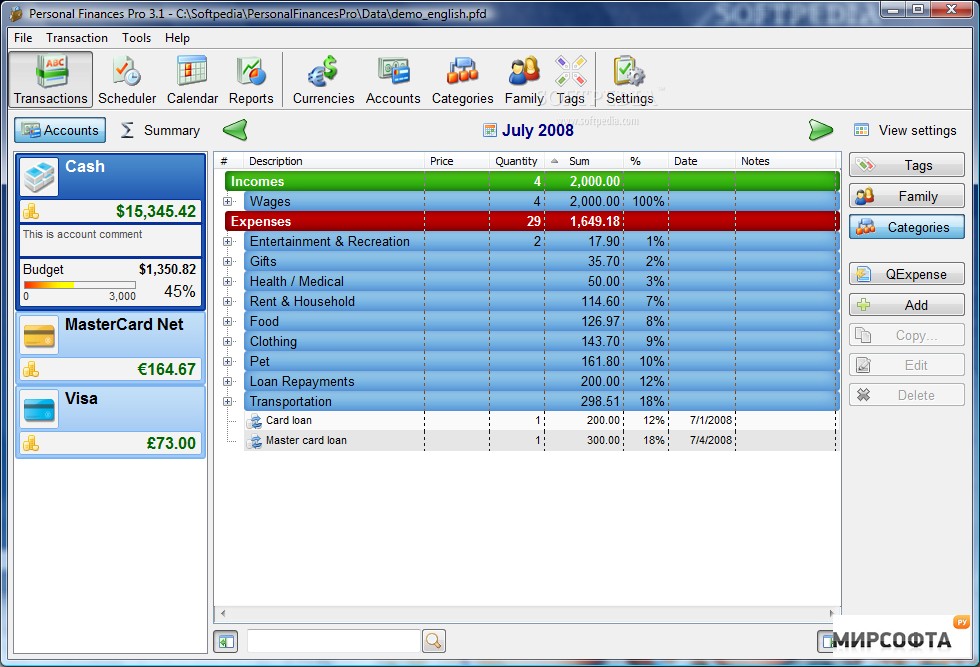This screenshot has width=980, height=667.
Task: Sort by the Sum column header
Action: 584,161
